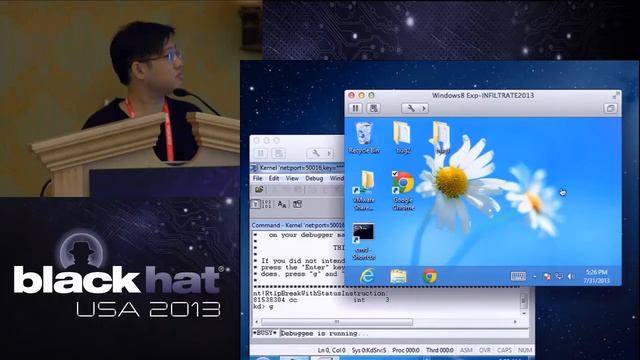Screen dimensions: 640x360
Task: Pause the Windows8 Exp-INFILTRATE2013 virtual machine
Action: (x=356, y=108)
